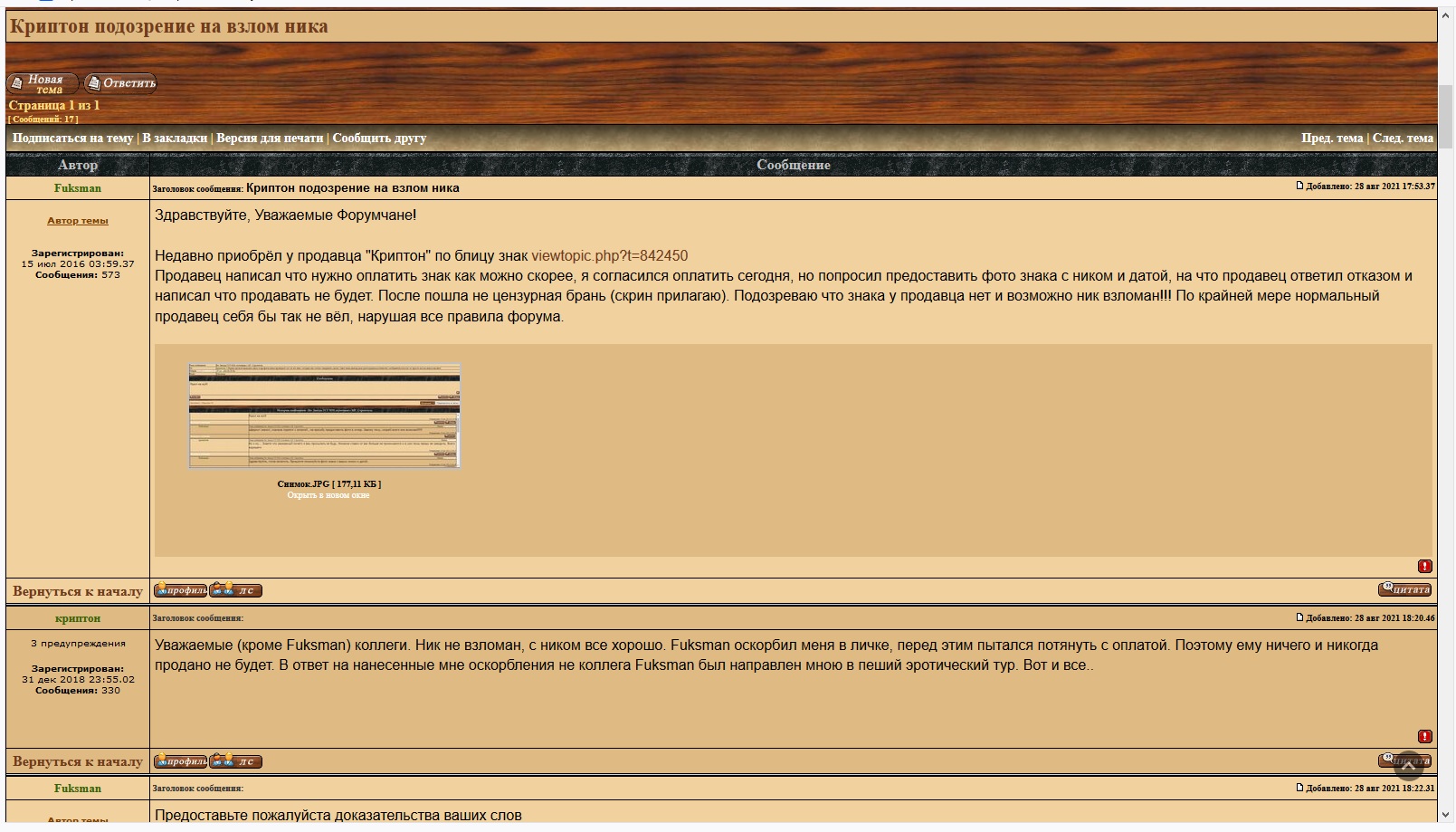Open the Снимок.JPG attachment thumbnail
This screenshot has height=832, width=1456.
pyautogui.click(x=325, y=416)
